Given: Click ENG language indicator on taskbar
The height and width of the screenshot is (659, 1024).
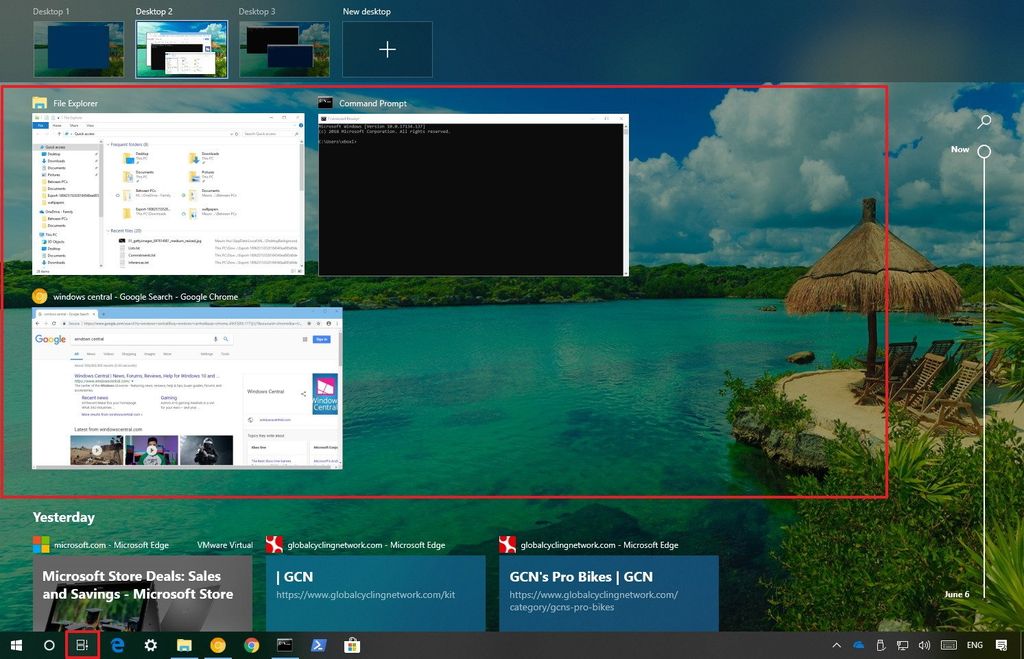Looking at the screenshot, I should pos(974,645).
